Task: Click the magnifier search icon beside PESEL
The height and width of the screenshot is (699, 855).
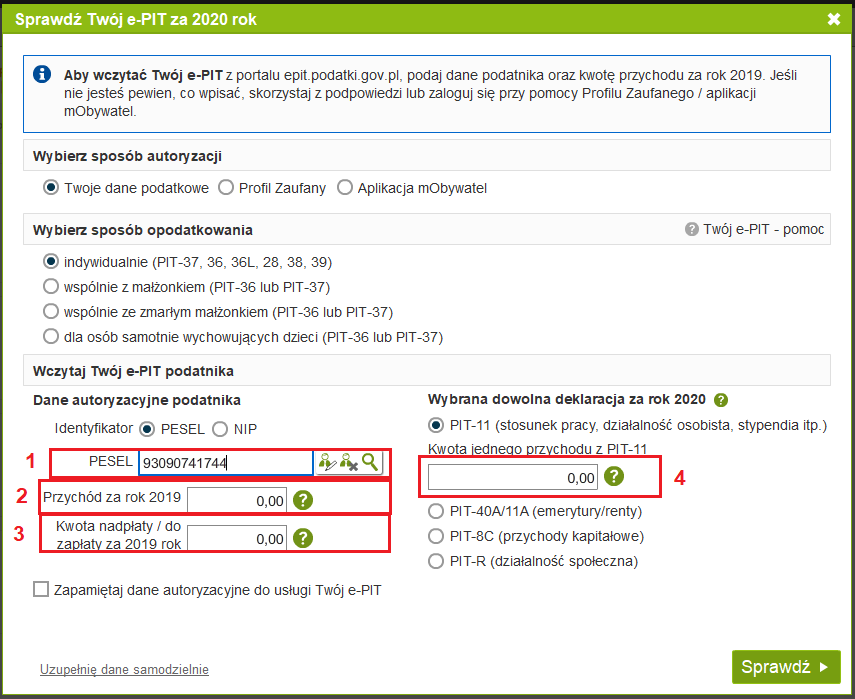Action: coord(370,462)
